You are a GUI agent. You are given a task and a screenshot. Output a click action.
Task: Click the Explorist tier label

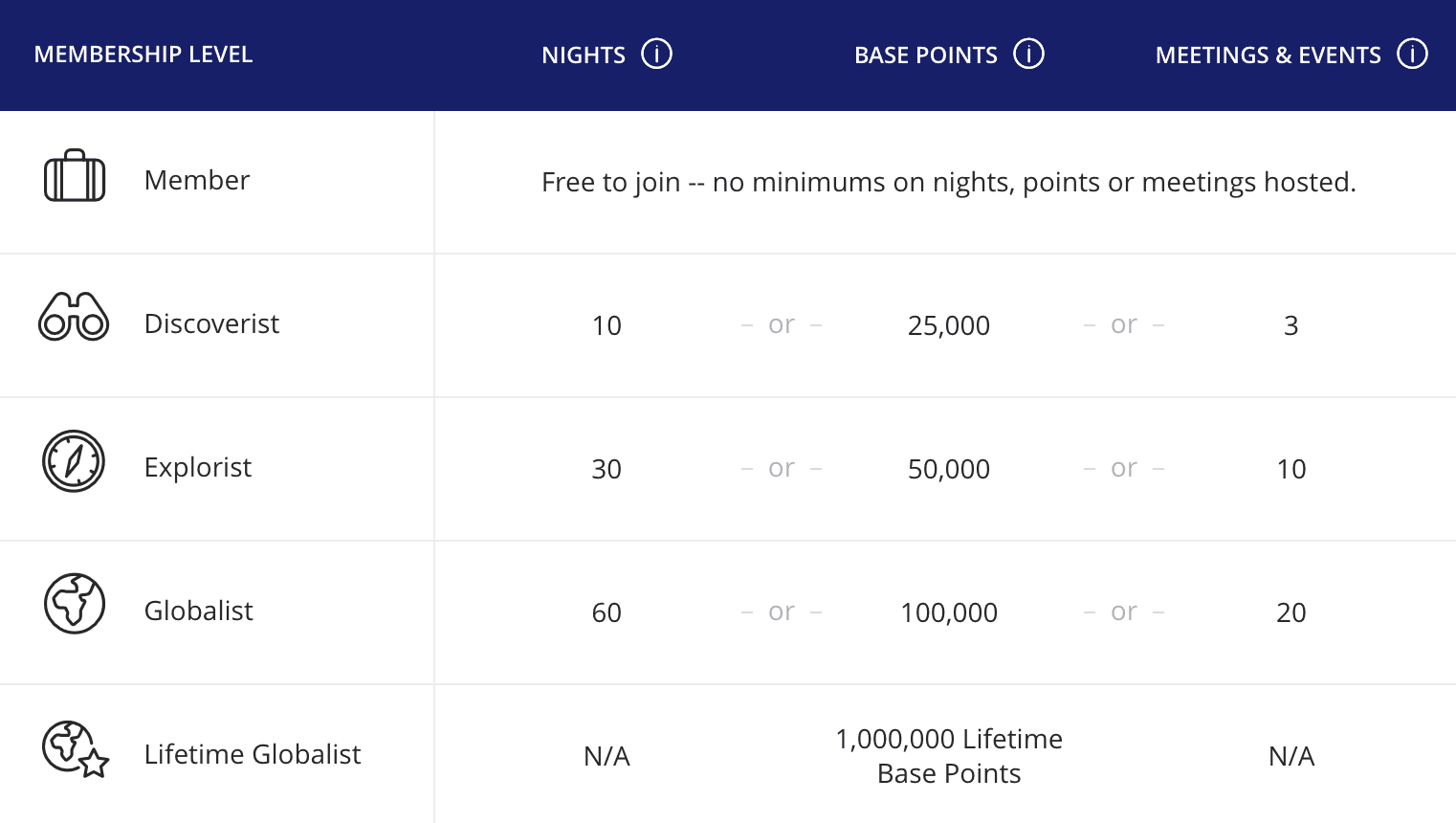tap(198, 468)
